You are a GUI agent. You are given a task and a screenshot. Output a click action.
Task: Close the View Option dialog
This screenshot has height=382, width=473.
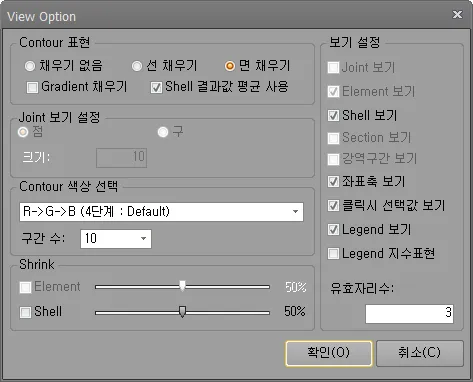coord(457,14)
